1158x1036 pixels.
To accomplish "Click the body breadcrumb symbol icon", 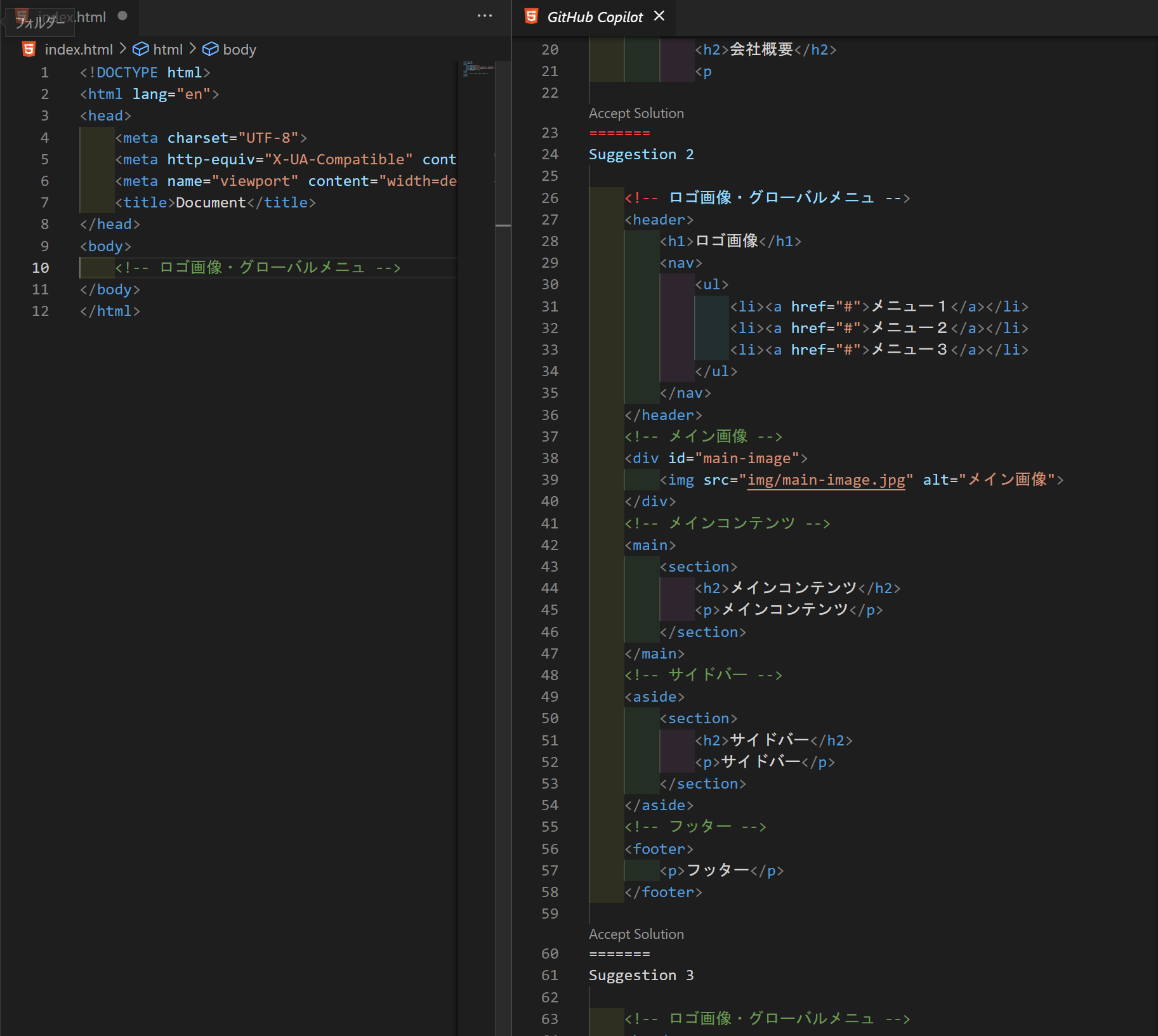I will point(210,49).
